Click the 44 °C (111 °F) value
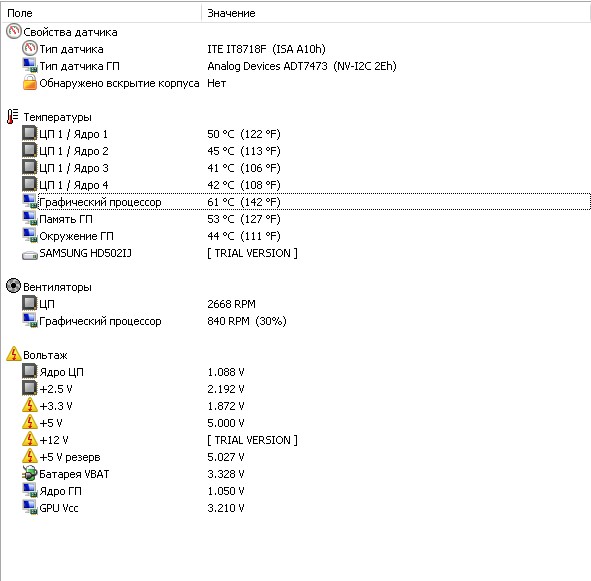Viewport: 591px width, 581px height. coord(244,236)
